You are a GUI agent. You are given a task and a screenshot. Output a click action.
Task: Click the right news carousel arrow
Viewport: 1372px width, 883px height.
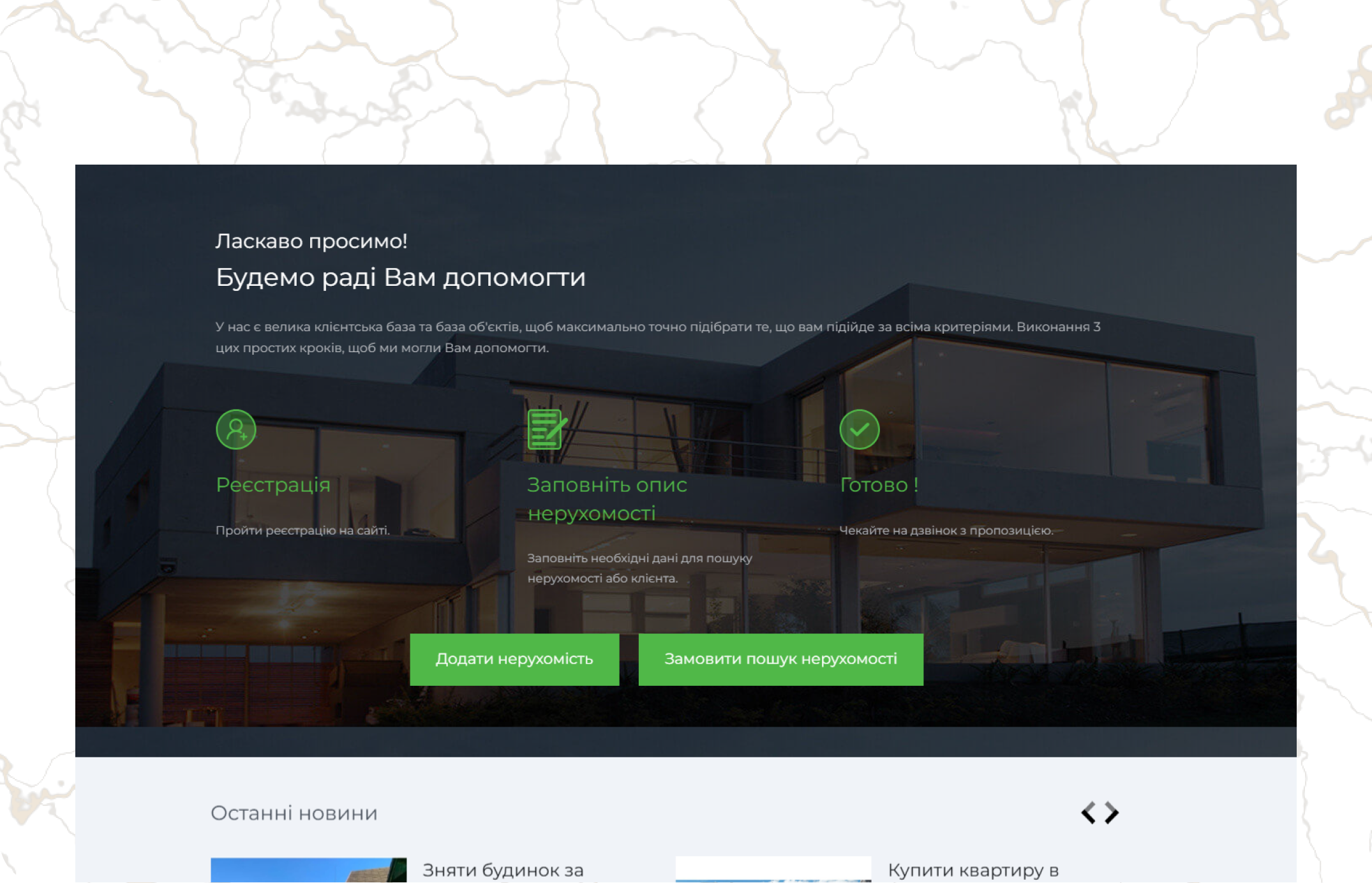pyautogui.click(x=1111, y=813)
